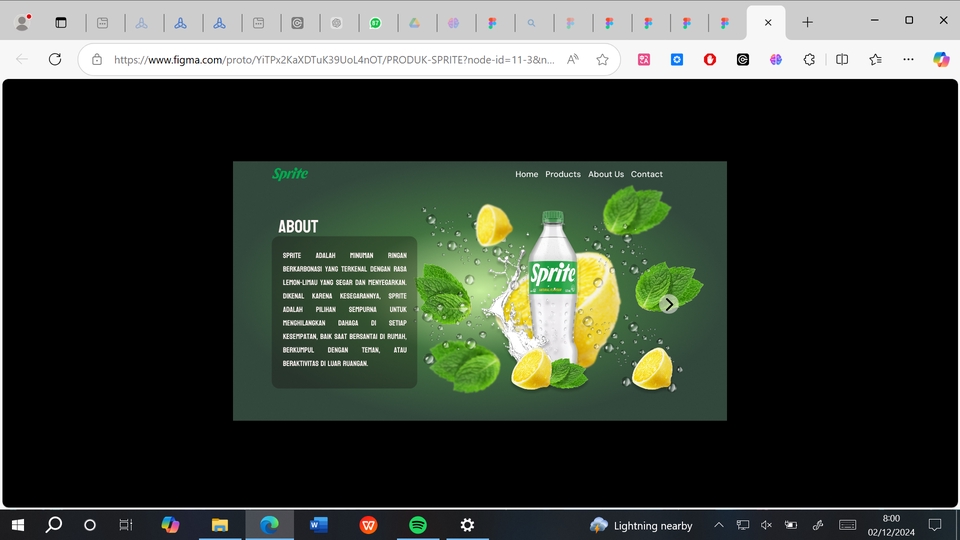Open About Us in Sprite navbar
Image resolution: width=960 pixels, height=540 pixels.
tap(606, 174)
